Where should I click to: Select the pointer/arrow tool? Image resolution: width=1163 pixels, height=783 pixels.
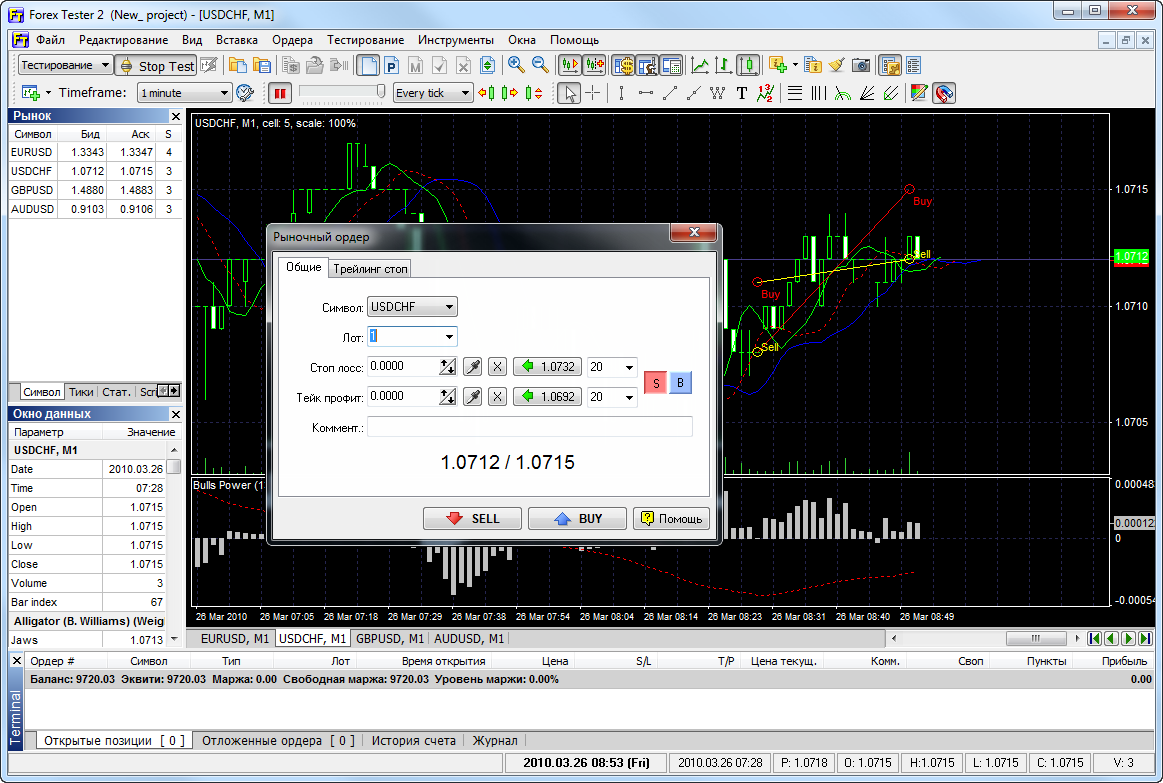click(x=569, y=92)
